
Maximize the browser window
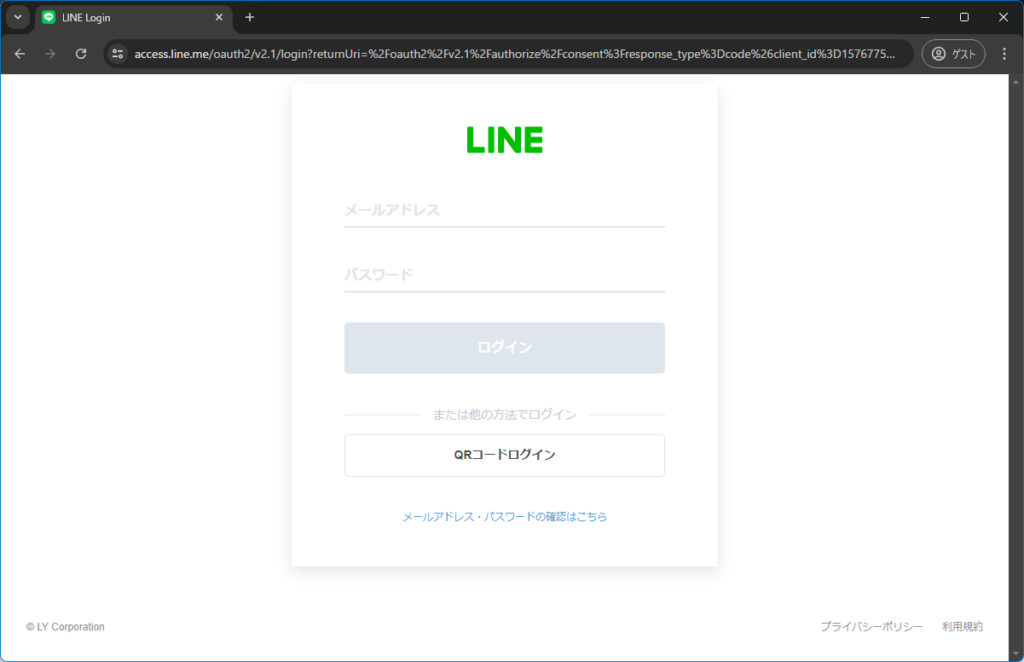click(964, 18)
